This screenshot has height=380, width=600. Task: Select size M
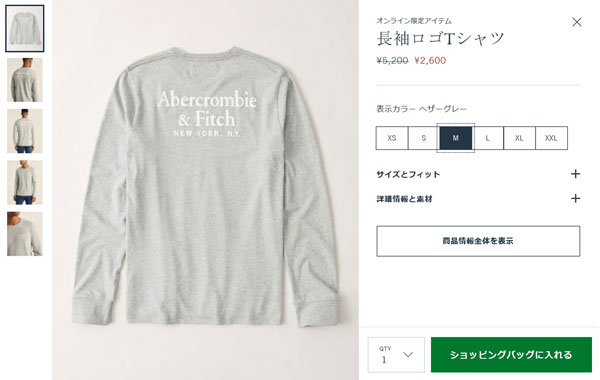click(x=455, y=138)
